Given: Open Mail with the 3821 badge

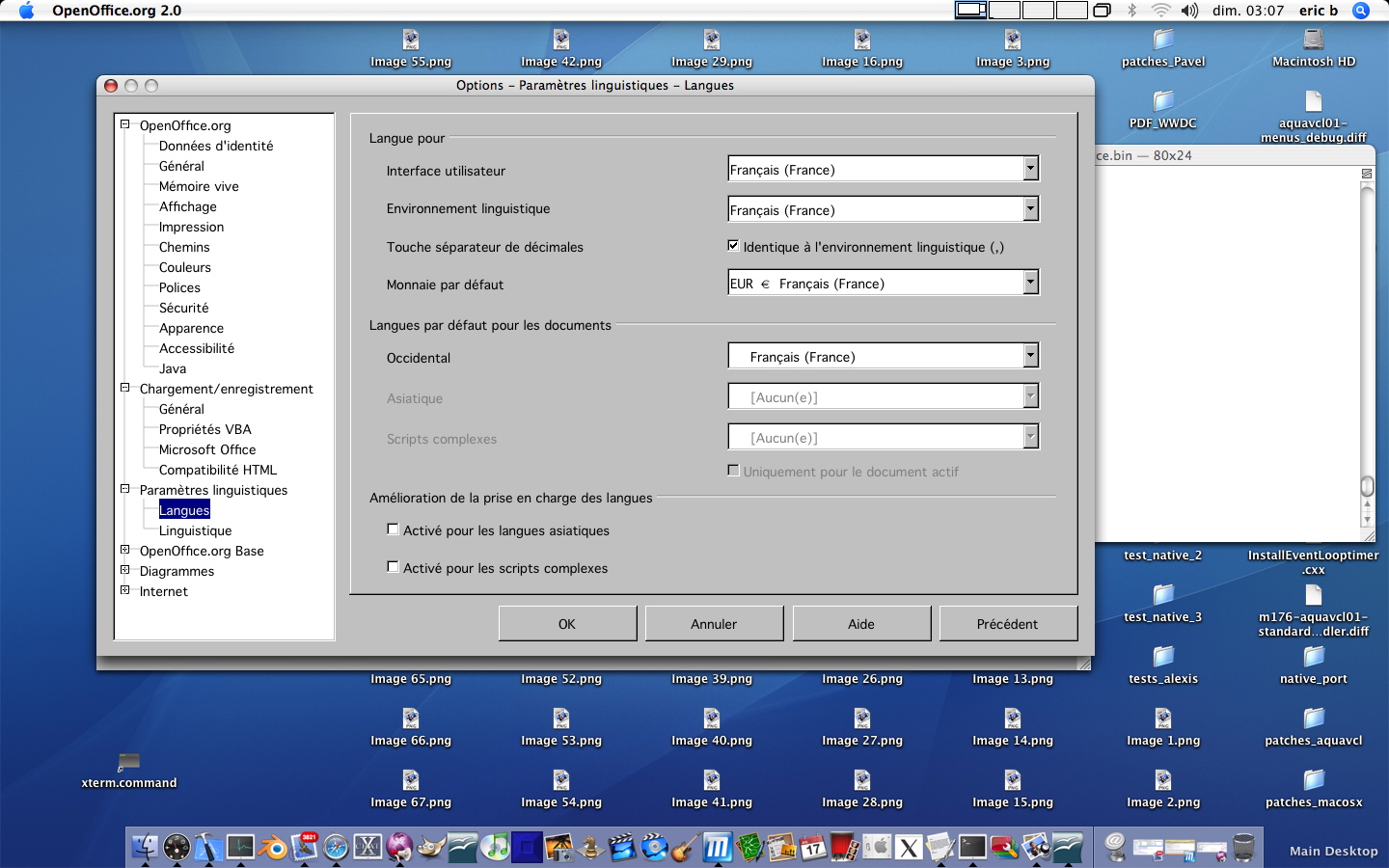Looking at the screenshot, I should (304, 847).
